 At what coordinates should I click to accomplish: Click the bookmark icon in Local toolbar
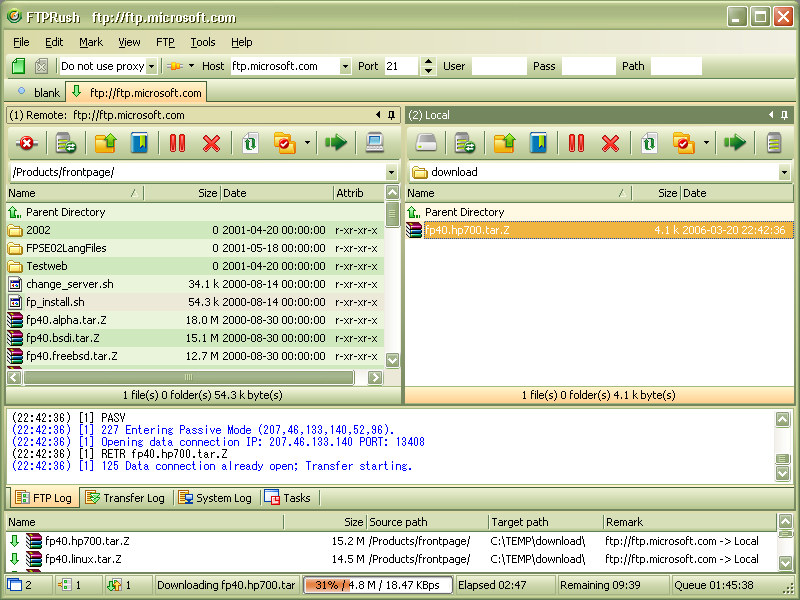[x=538, y=143]
